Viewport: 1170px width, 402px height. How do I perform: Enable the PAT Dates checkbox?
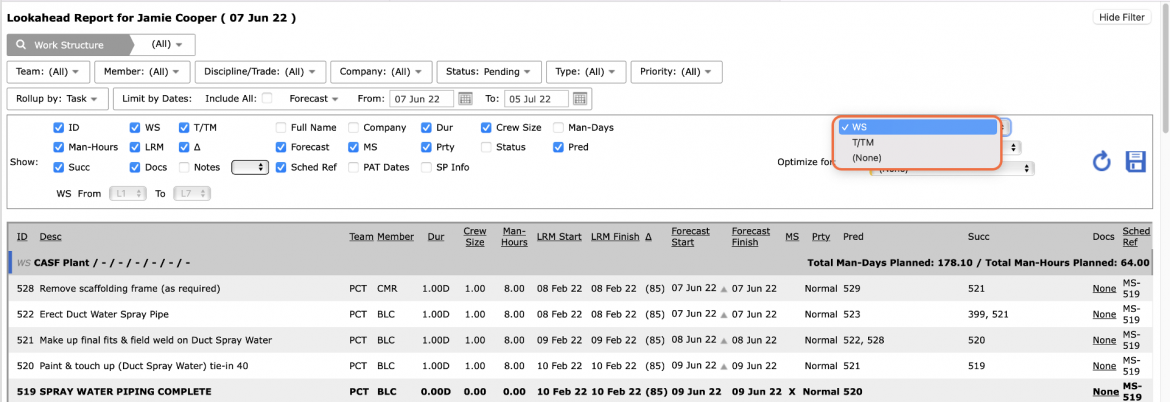coord(353,167)
